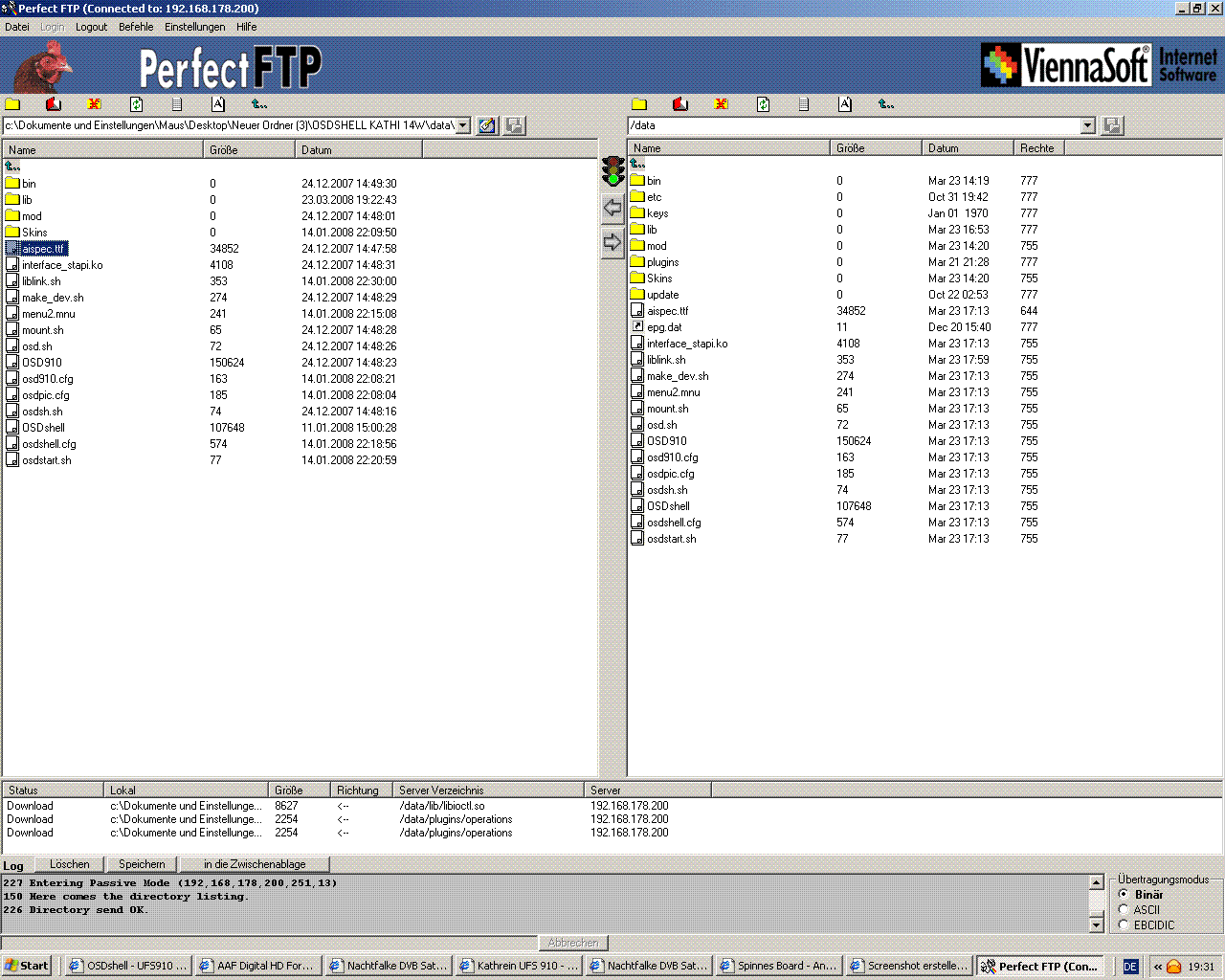The height and width of the screenshot is (980, 1225).
Task: Click the local delete icon with red X
Action: click(94, 104)
